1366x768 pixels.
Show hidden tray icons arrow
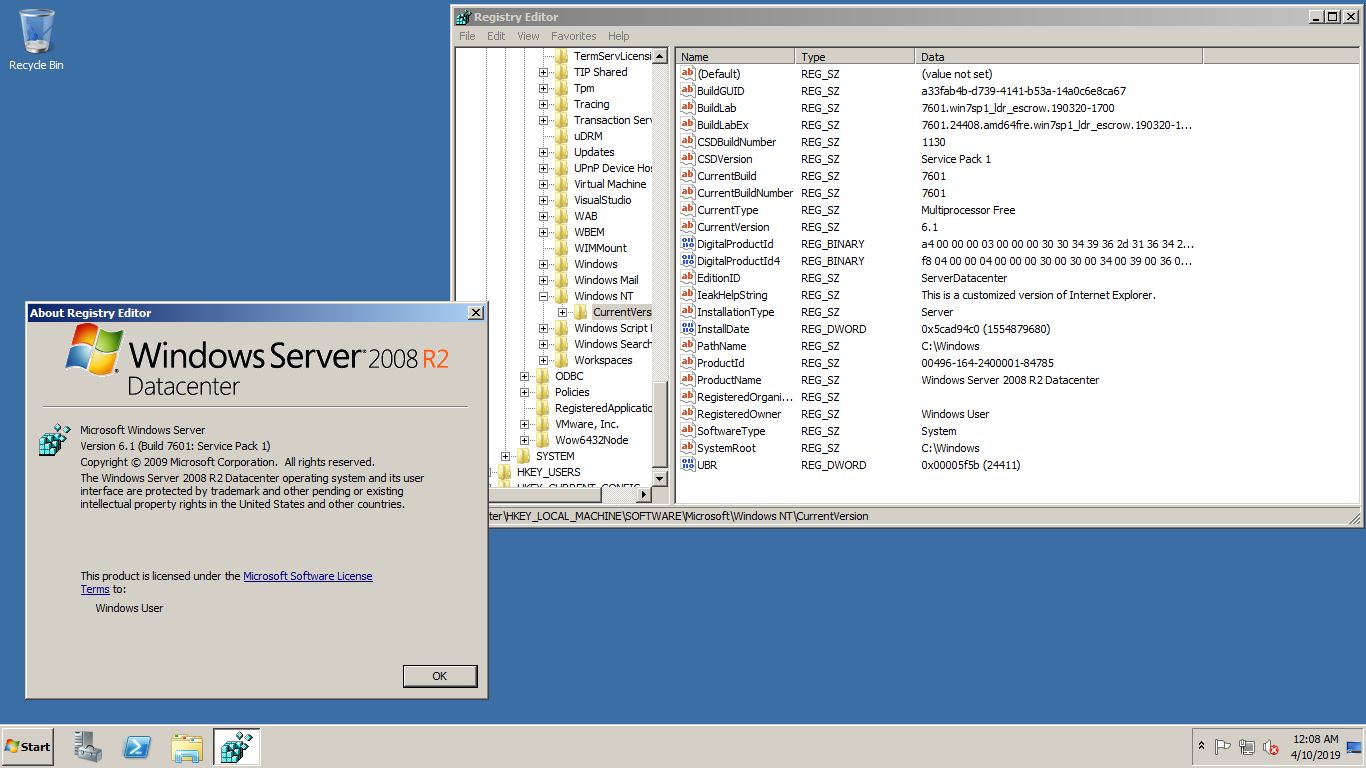(x=1201, y=747)
